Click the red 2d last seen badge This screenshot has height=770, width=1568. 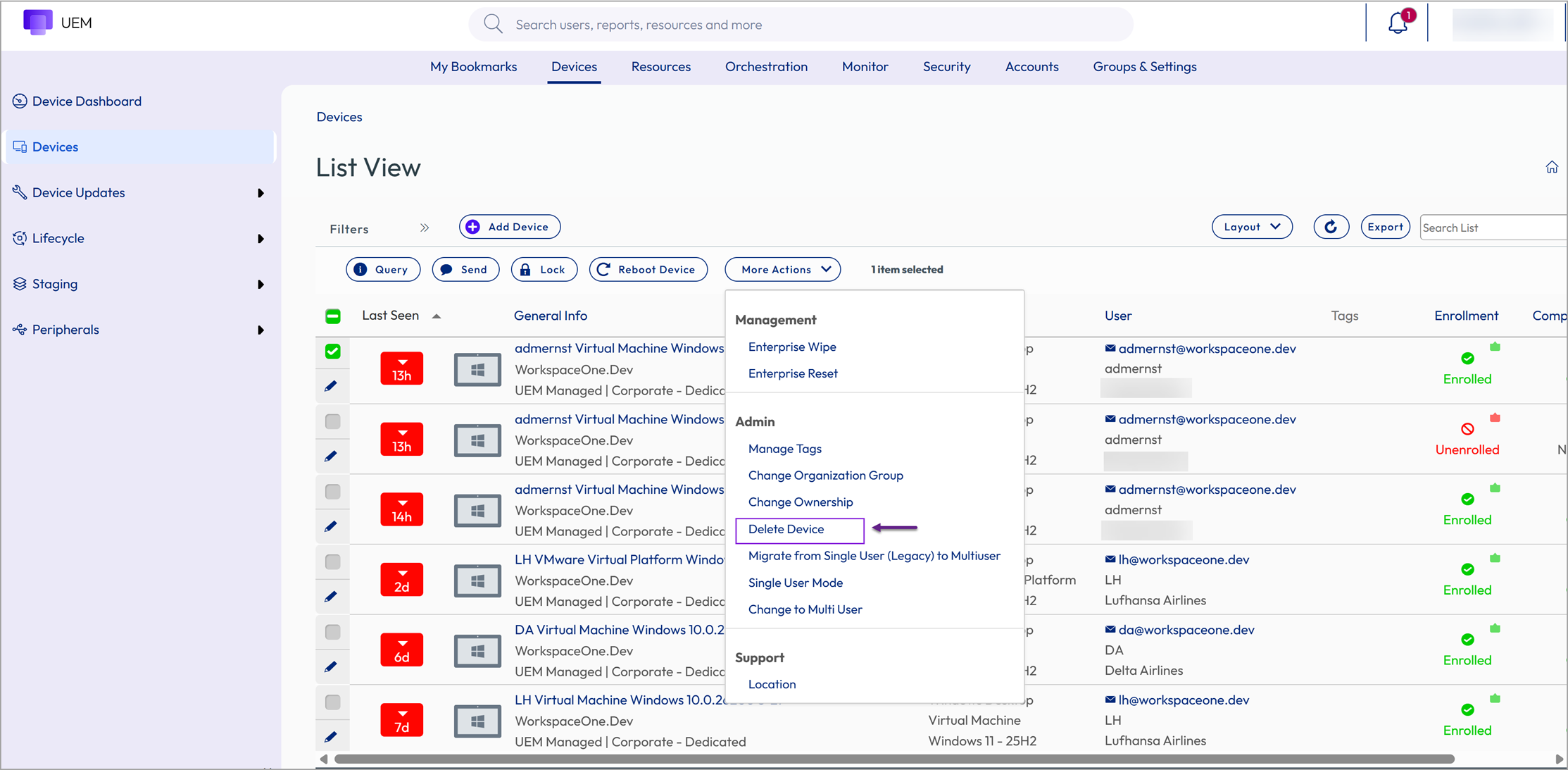(401, 580)
